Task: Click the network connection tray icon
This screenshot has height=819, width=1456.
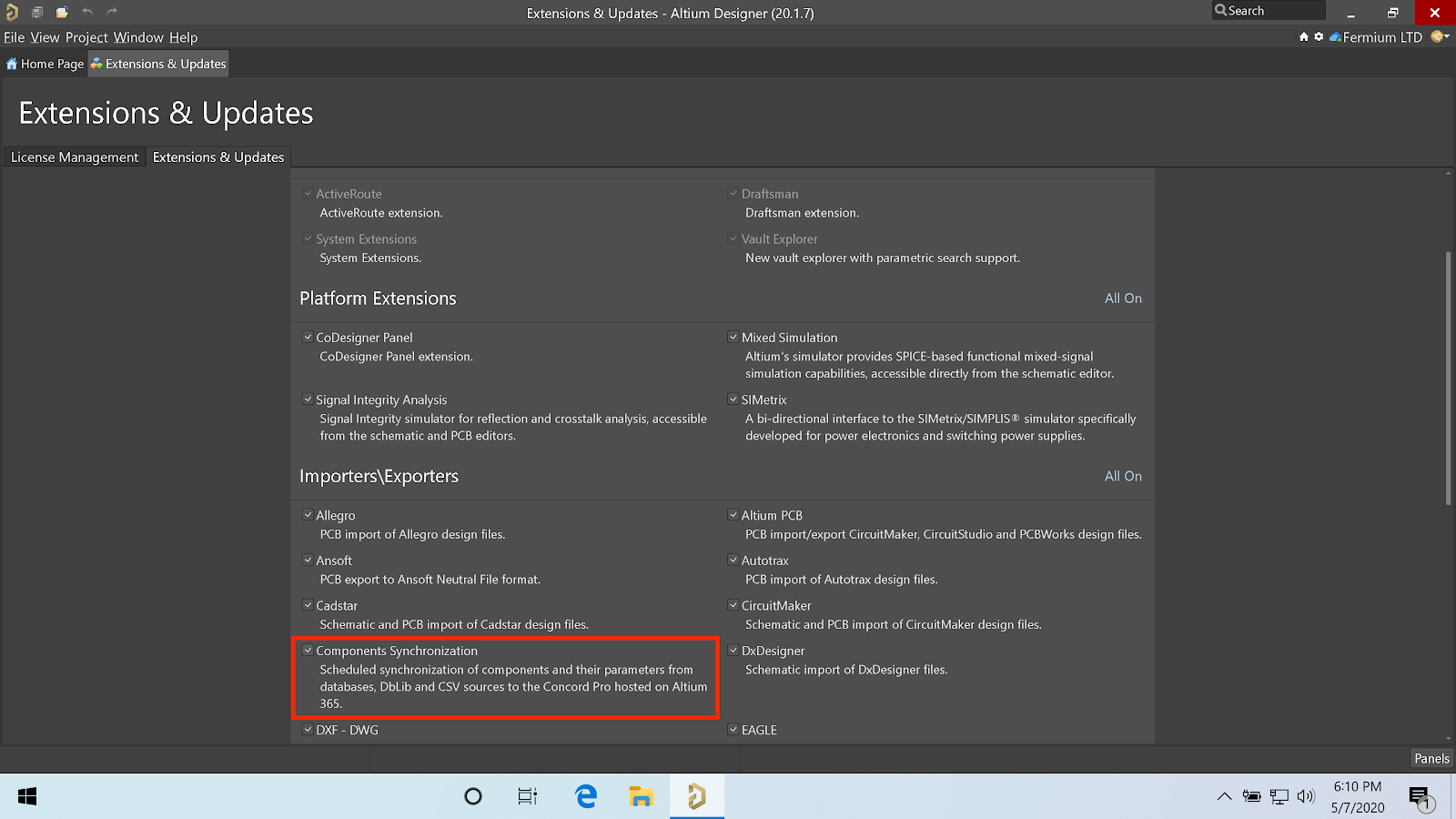Action: (x=1279, y=796)
